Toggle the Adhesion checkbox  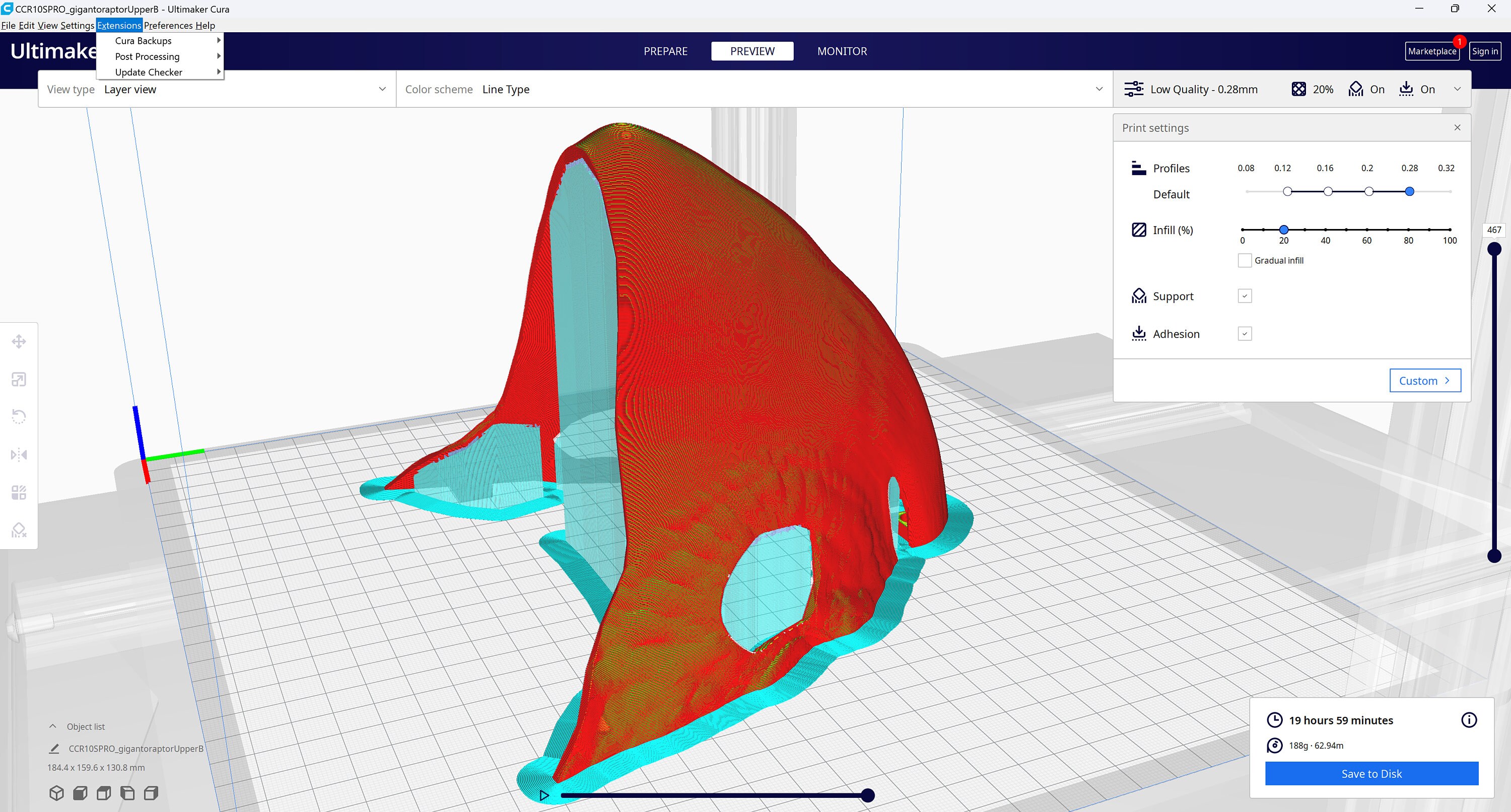[1245, 334]
